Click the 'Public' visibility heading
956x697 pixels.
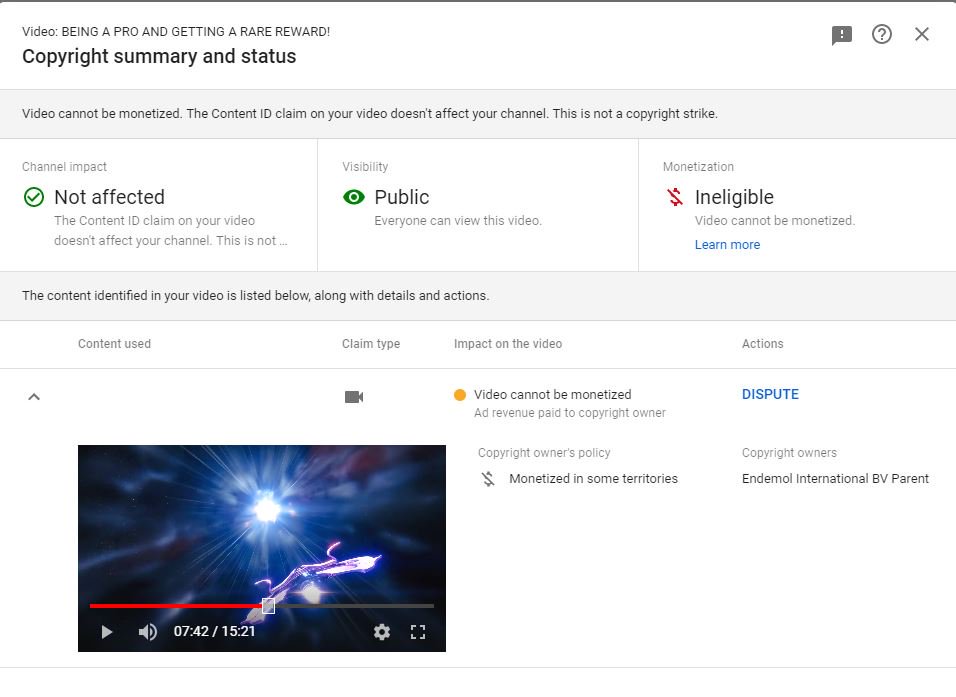402,197
